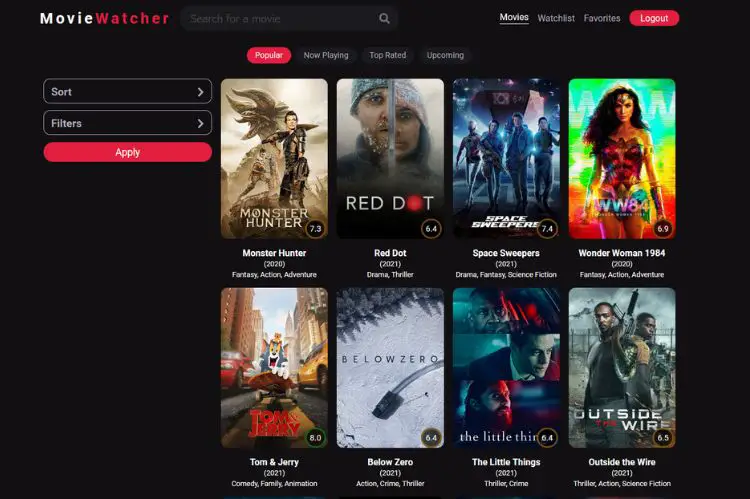Open the Wonder Woman 1984 poster
This screenshot has height=499, width=750.
622,158
